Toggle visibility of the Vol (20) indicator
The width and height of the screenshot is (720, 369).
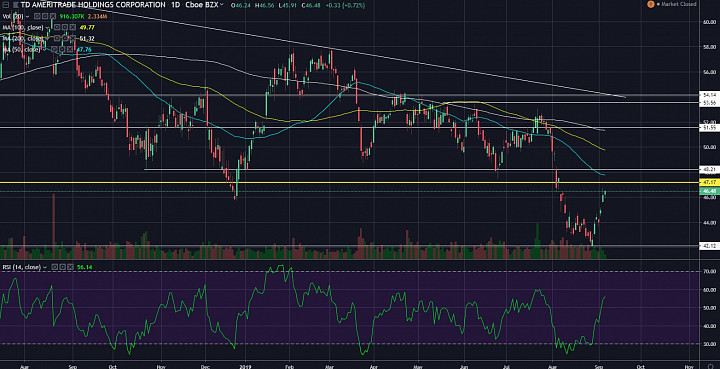click(x=37, y=16)
